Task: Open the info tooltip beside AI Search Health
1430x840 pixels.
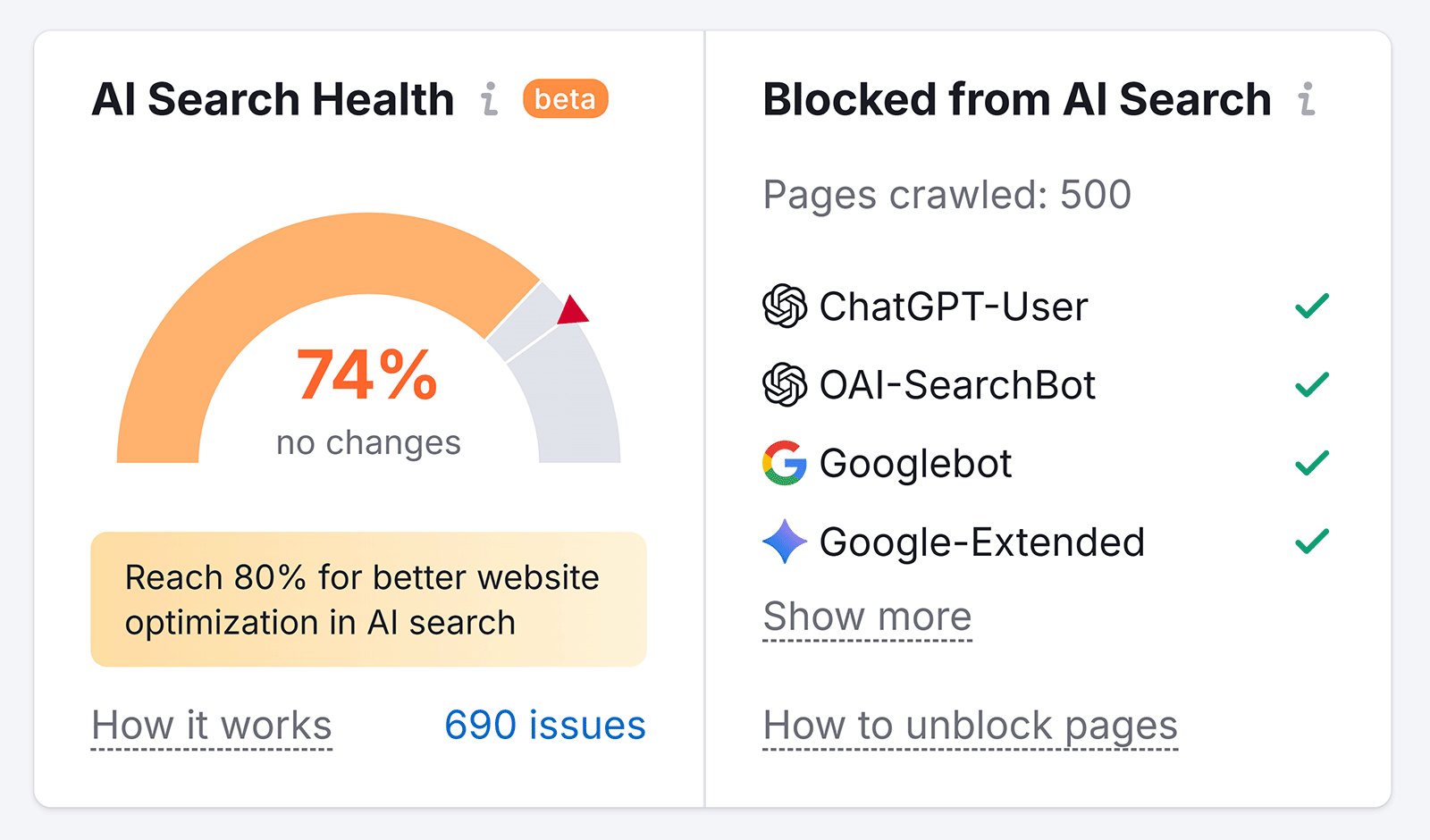Action: point(488,100)
